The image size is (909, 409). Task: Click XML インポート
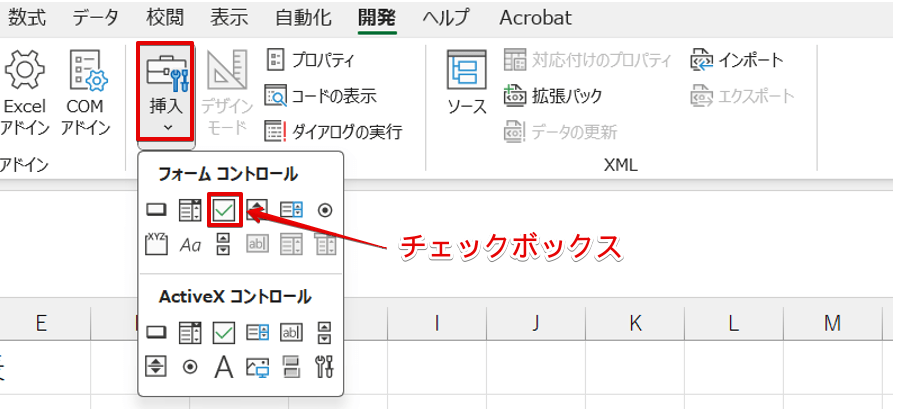pos(737,60)
